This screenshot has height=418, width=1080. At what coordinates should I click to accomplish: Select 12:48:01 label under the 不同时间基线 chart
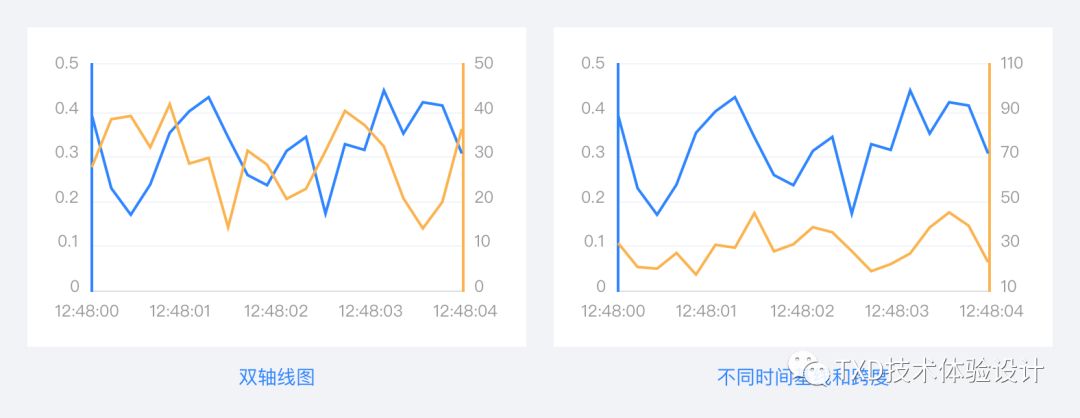pos(707,311)
